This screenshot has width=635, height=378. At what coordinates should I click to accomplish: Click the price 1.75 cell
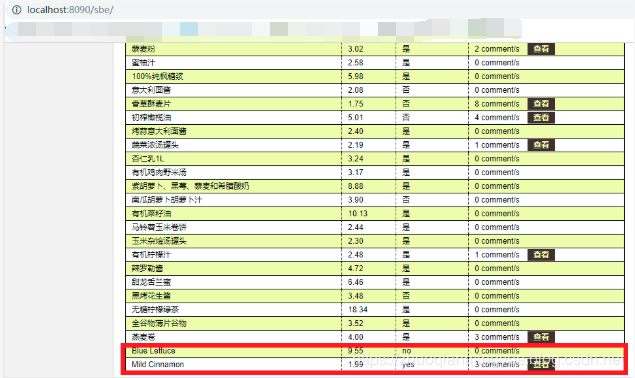coord(356,104)
